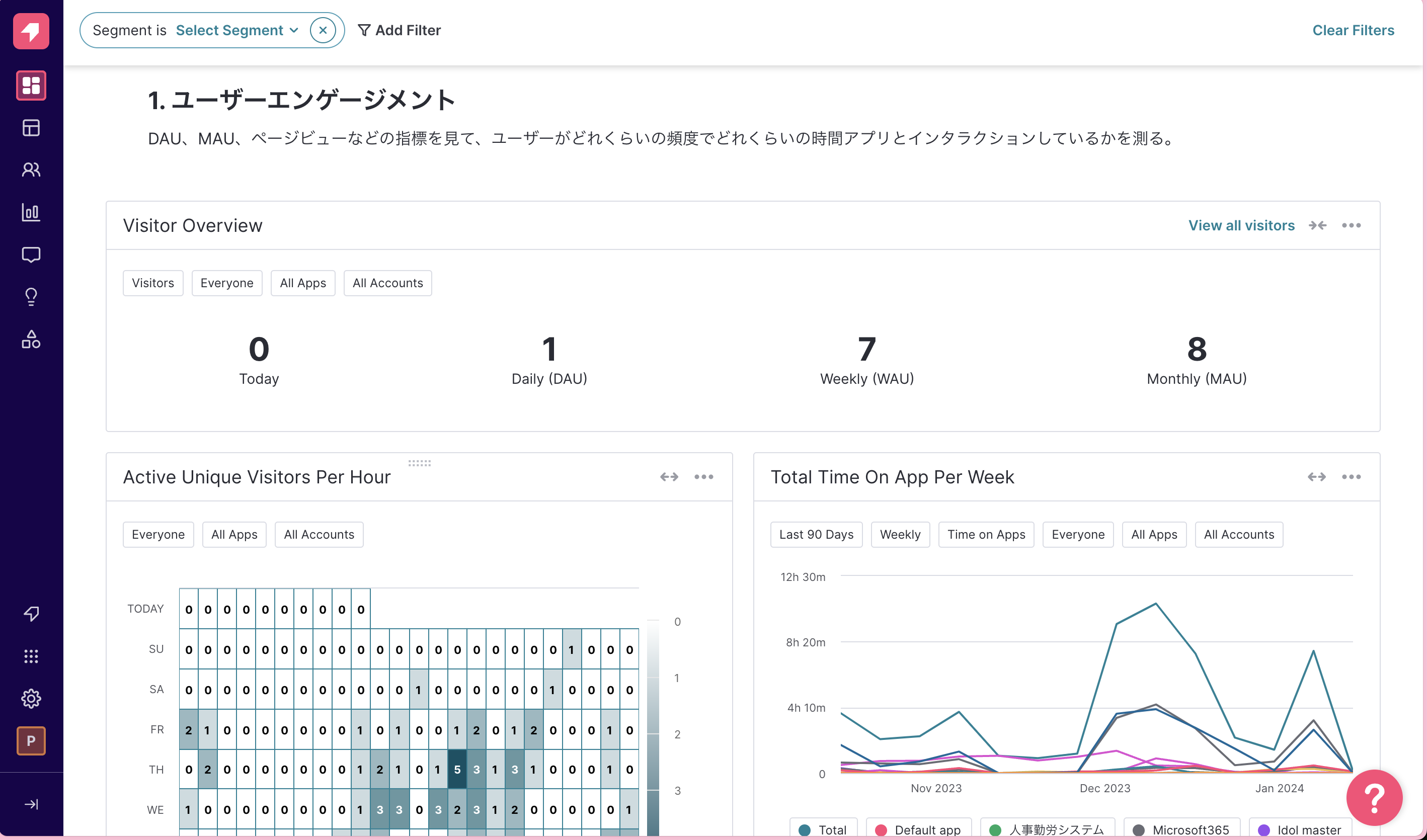Open 'Last 90 Days' filter on Total Time chart

(816, 534)
